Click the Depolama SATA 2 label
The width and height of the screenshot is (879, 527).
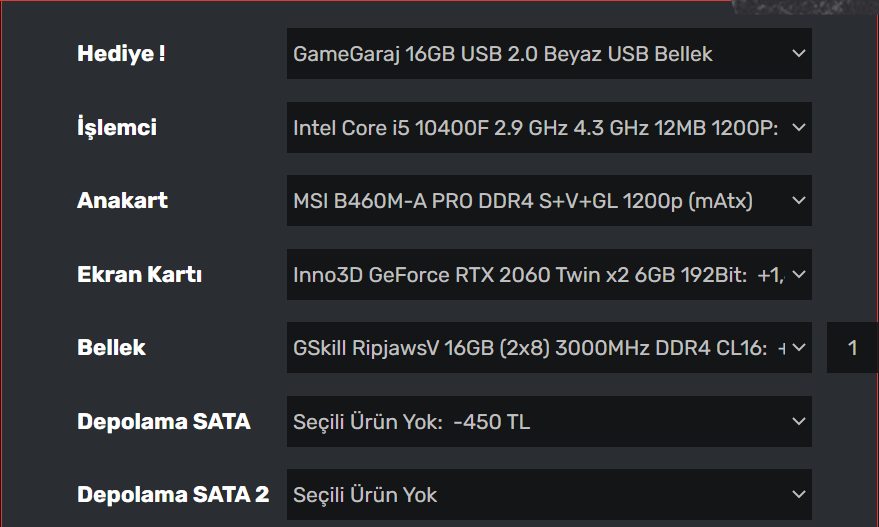coord(173,495)
